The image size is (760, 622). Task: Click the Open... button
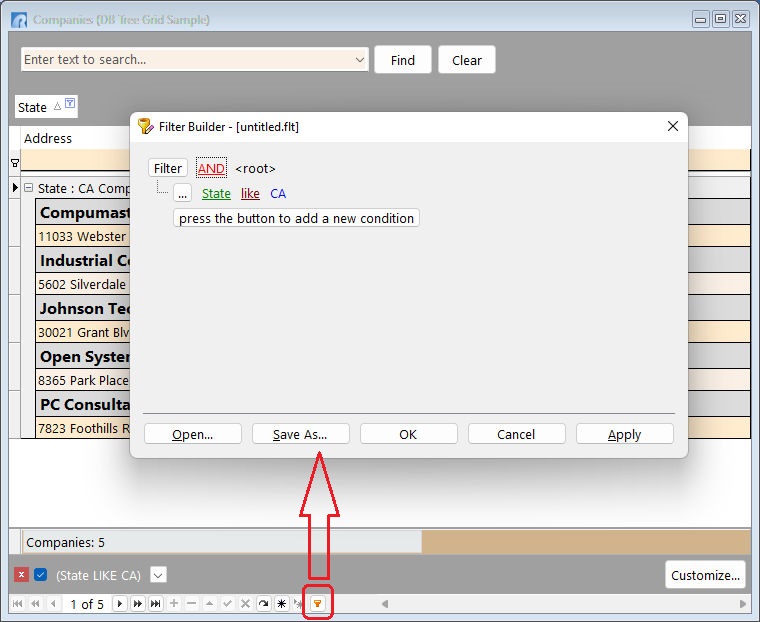pos(193,434)
